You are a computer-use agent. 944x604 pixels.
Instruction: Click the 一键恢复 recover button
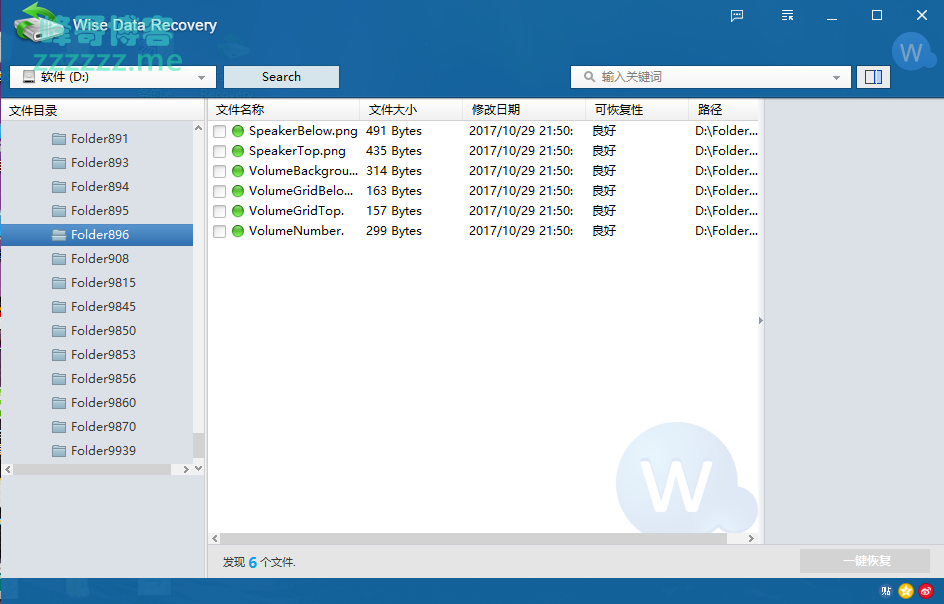click(865, 561)
